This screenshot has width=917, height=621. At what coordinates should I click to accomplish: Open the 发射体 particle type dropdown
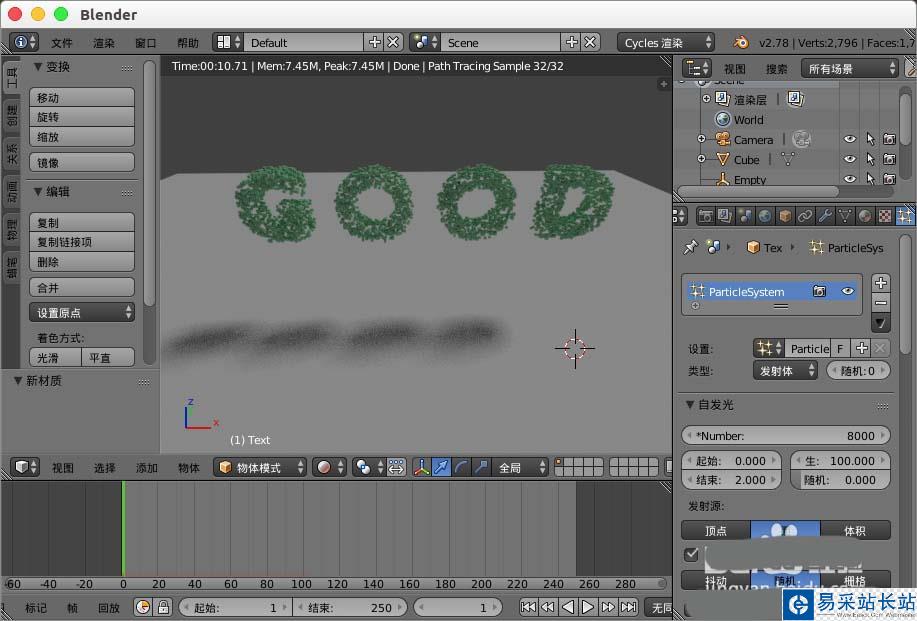point(785,370)
